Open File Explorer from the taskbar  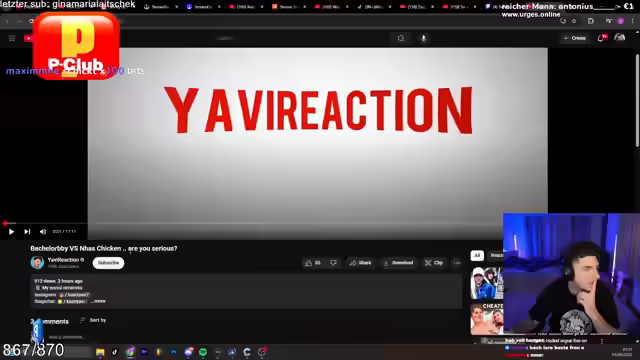pyautogui.click(x=100, y=352)
